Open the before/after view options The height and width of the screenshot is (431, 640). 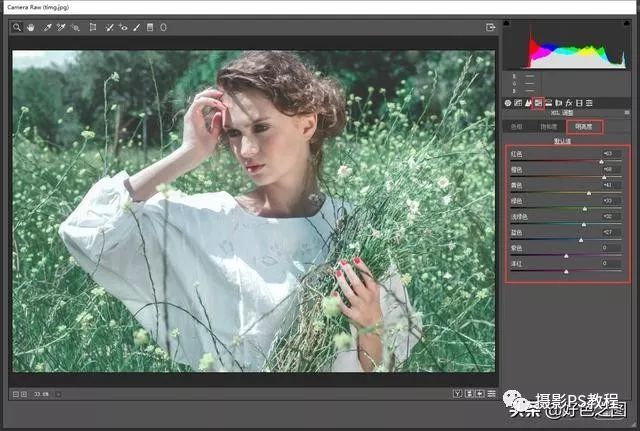(x=457, y=394)
